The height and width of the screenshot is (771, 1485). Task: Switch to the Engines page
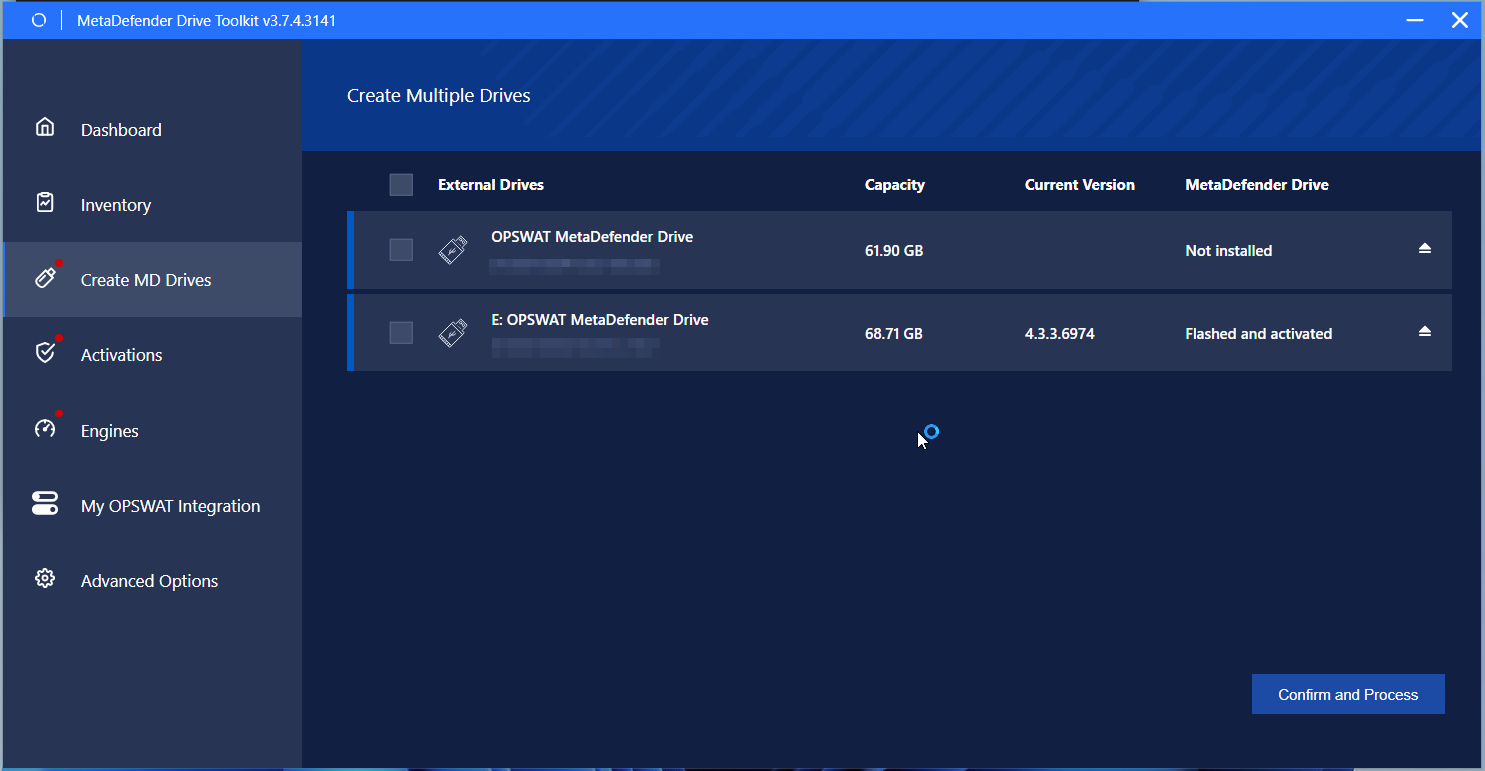[152, 431]
